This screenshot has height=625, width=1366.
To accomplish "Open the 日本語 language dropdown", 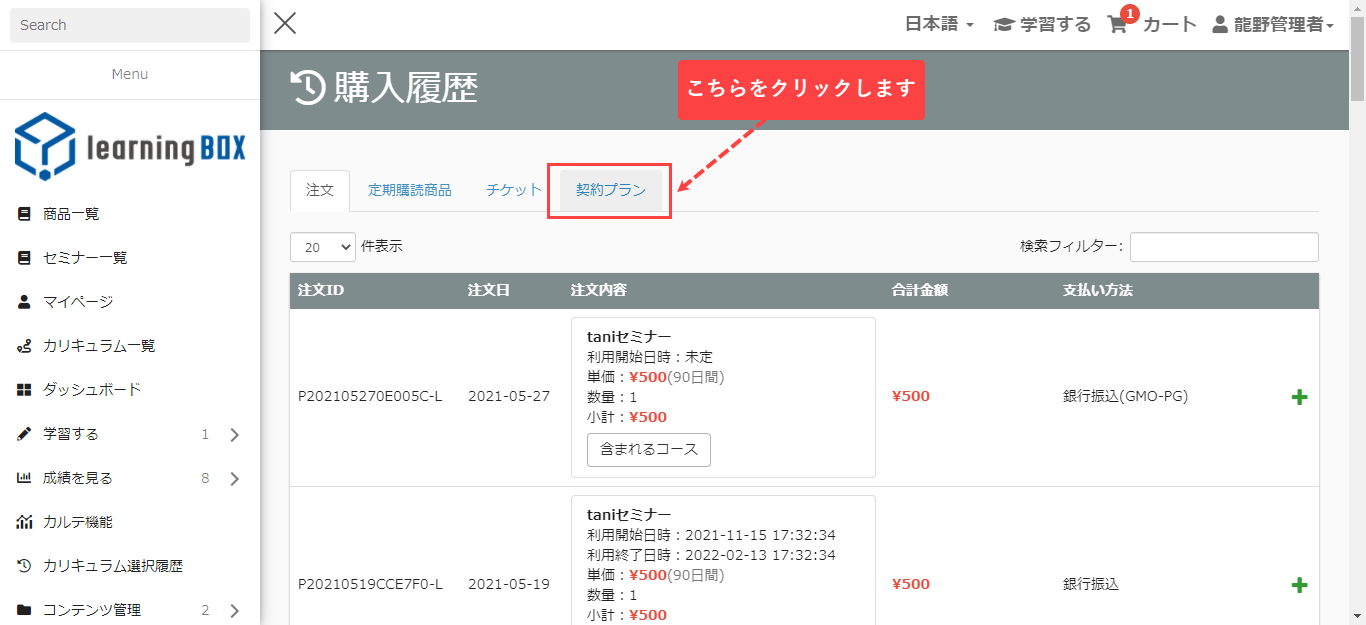I will pyautogui.click(x=939, y=25).
